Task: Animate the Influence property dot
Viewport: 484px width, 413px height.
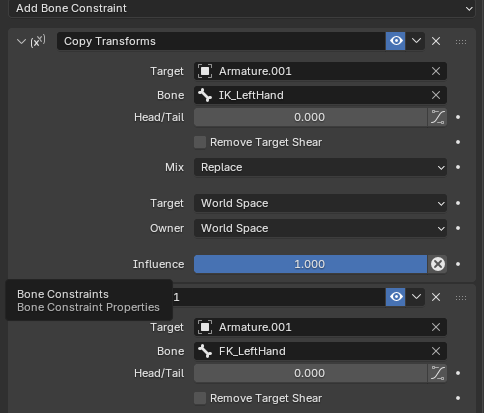Action: click(458, 264)
